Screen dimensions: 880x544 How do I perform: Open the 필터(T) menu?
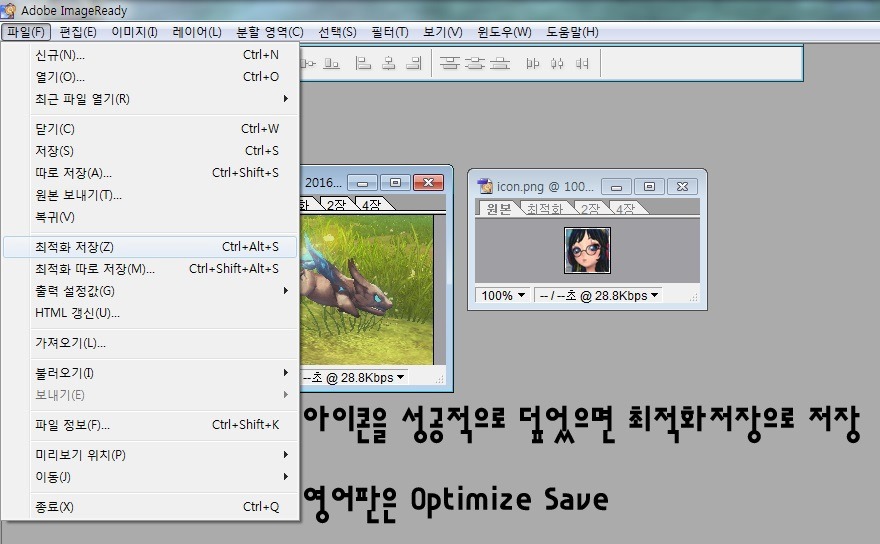(389, 32)
